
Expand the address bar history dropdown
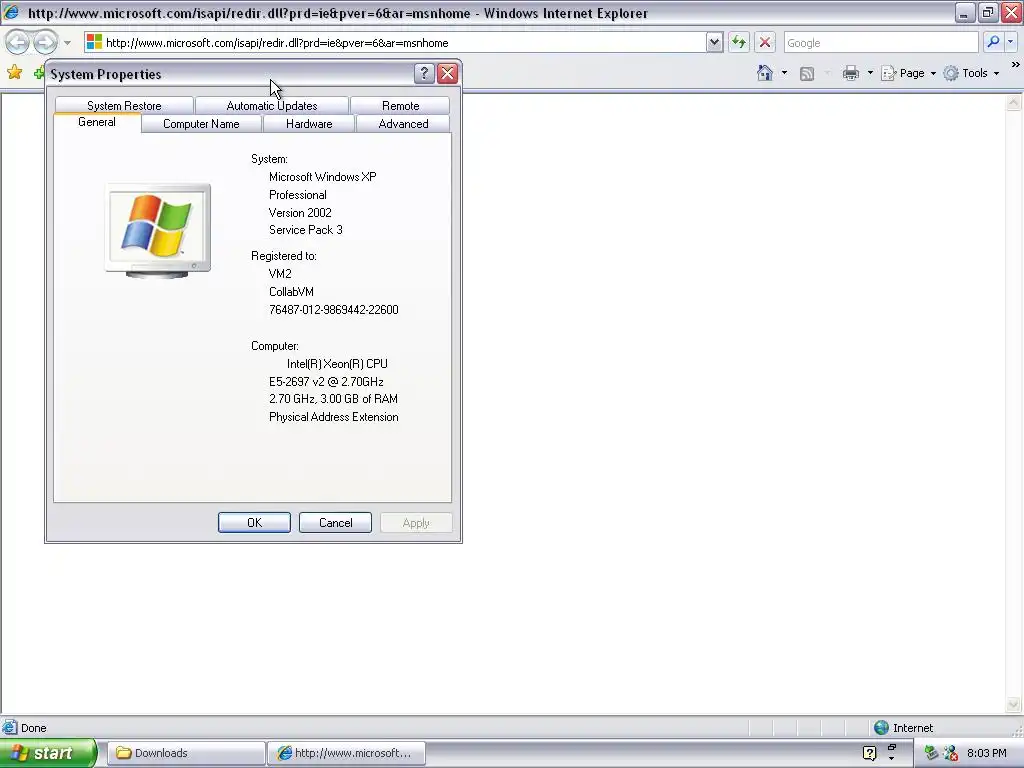pos(714,42)
